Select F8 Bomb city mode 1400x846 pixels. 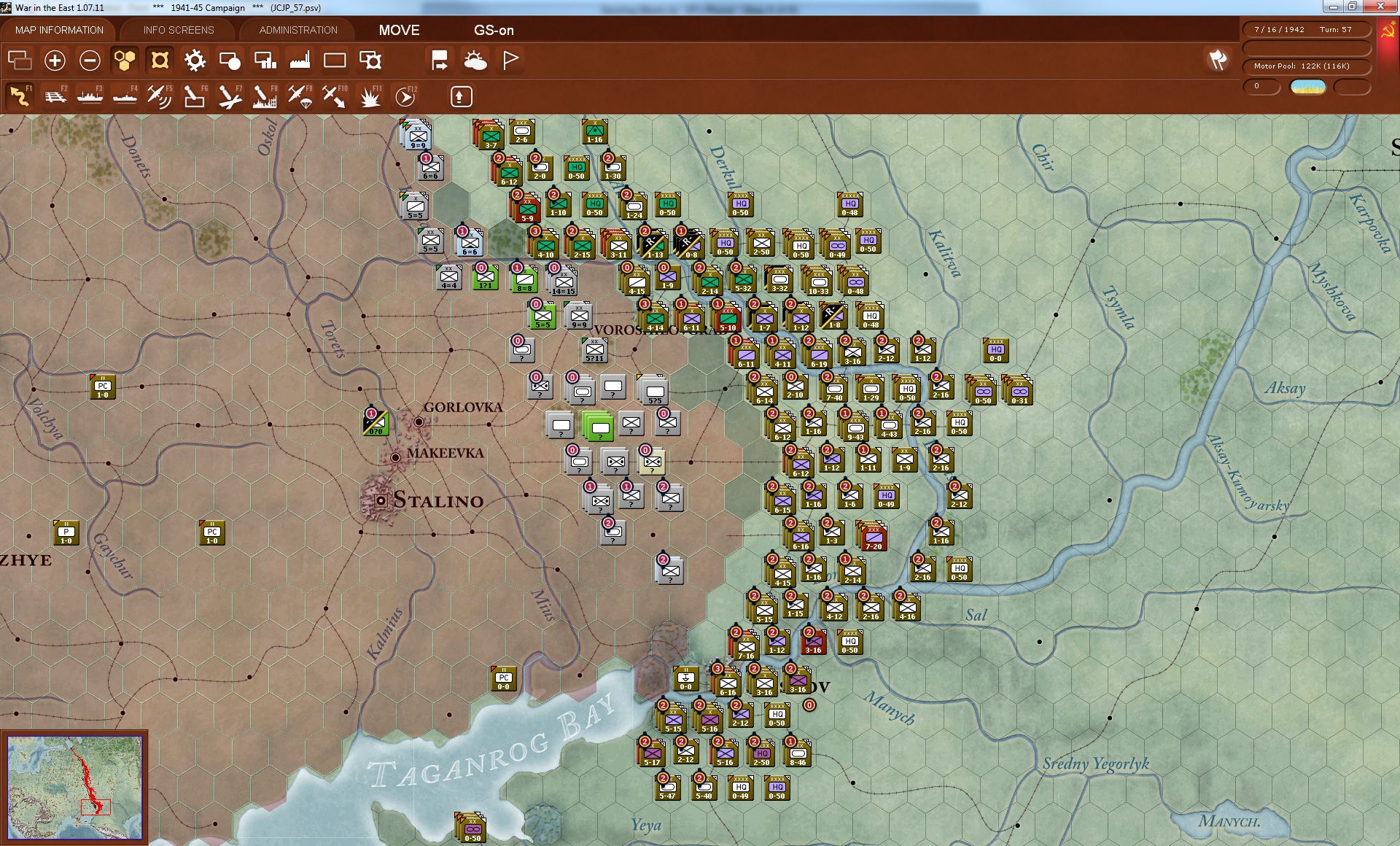[x=265, y=96]
